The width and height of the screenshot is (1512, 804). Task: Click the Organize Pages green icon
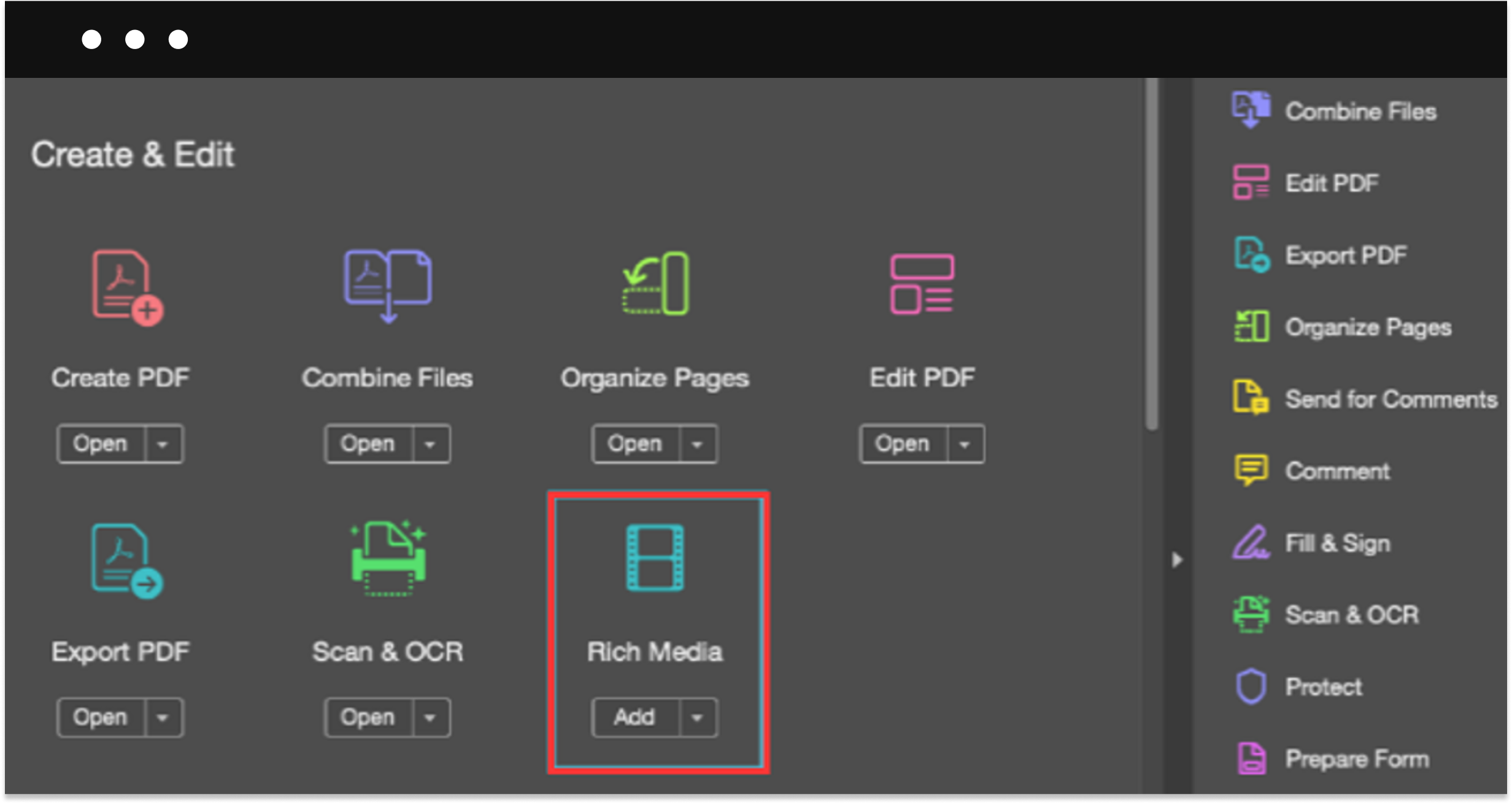click(655, 283)
